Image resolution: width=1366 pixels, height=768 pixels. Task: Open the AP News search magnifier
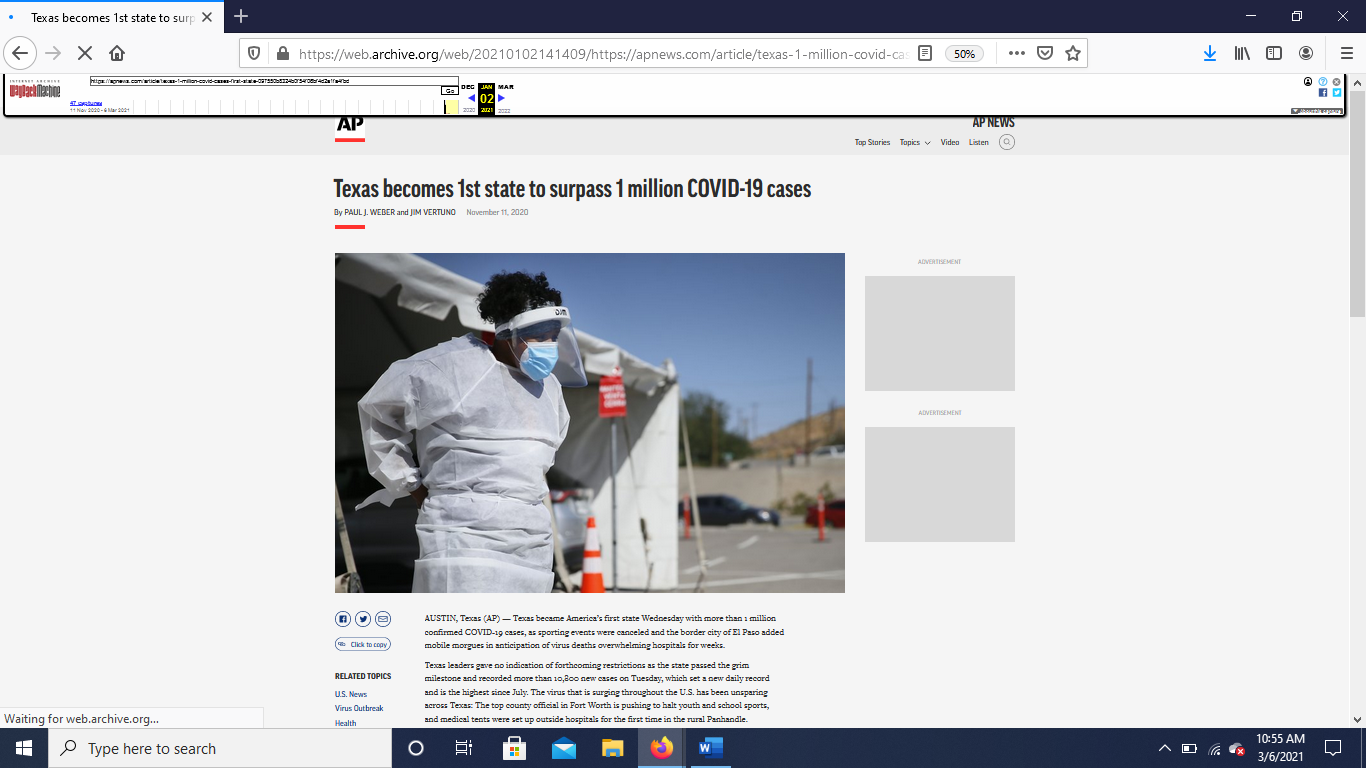coord(1007,142)
